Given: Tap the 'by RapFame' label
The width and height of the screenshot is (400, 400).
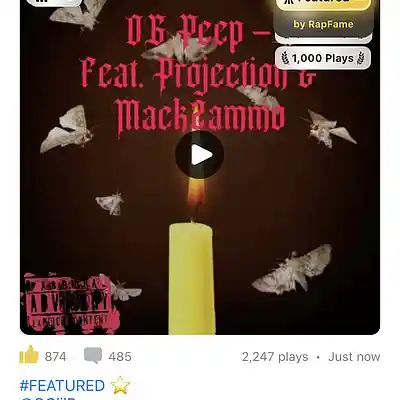Looking at the screenshot, I should (323, 24).
